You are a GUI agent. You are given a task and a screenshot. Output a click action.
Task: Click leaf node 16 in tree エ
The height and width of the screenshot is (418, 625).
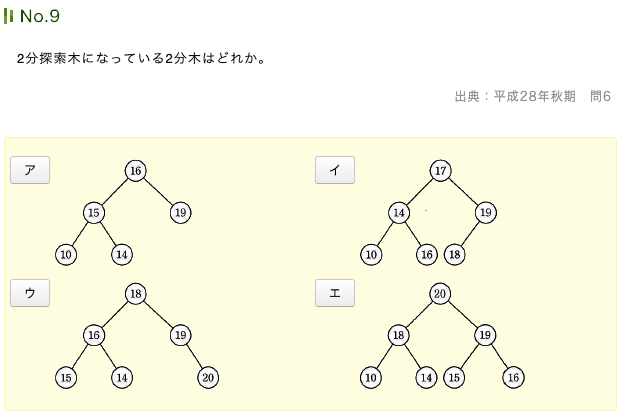513,377
